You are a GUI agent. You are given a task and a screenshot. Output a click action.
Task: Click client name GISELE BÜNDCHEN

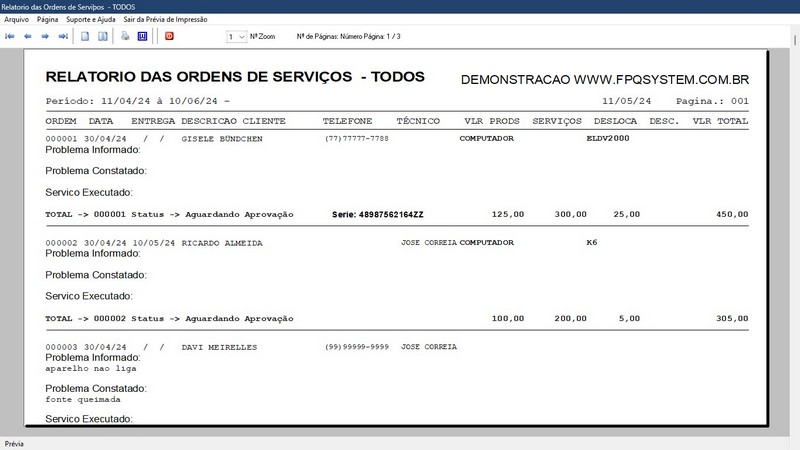(x=222, y=139)
